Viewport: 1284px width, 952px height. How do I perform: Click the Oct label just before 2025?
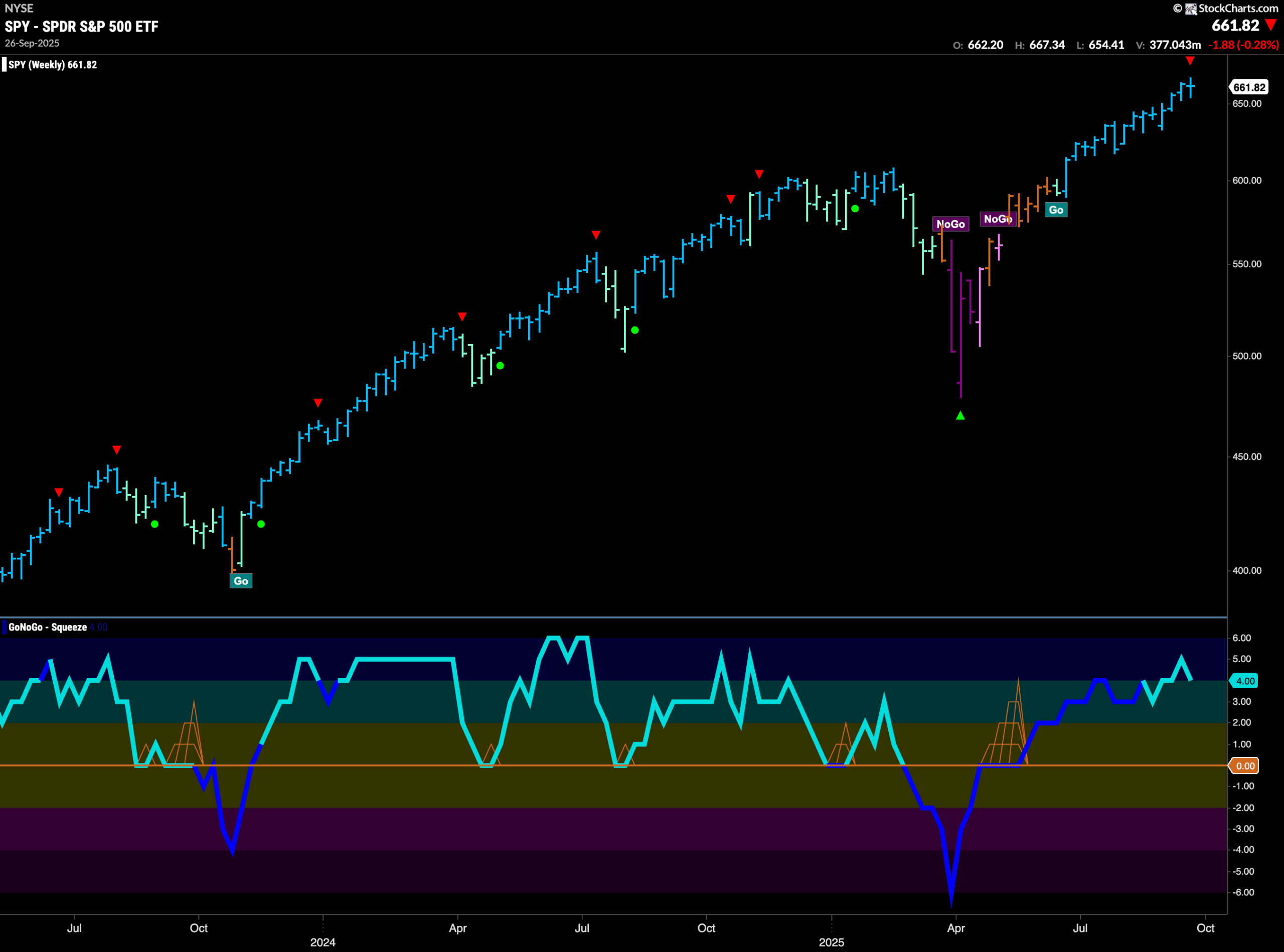coord(707,928)
